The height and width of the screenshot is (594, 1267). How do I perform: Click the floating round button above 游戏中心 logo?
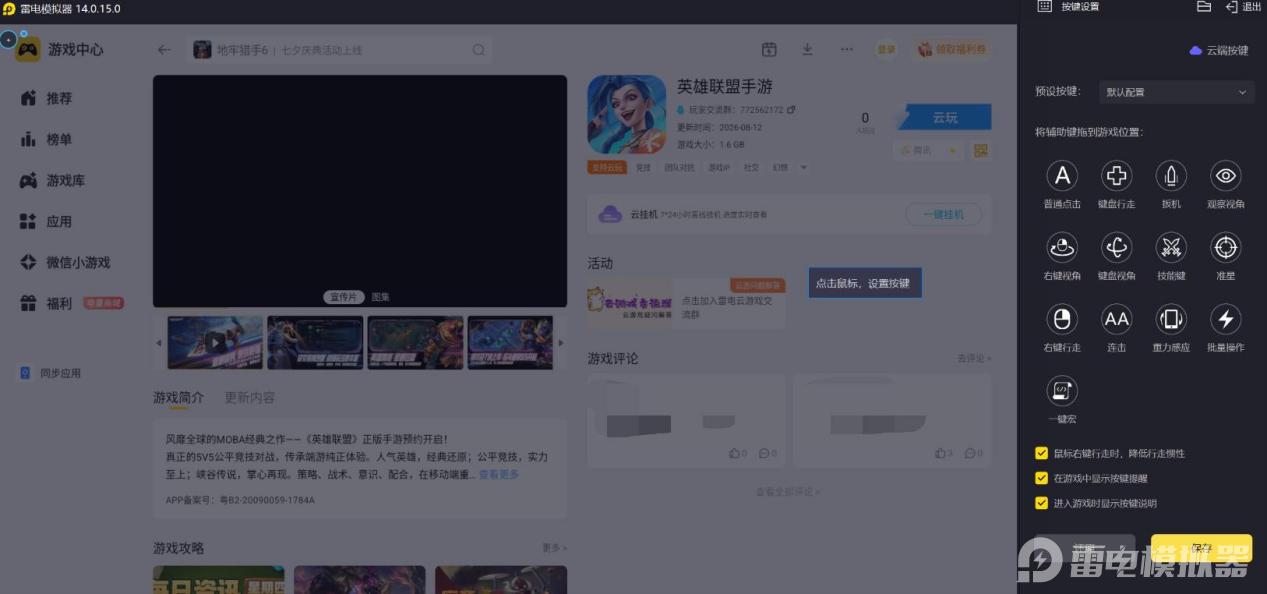[8, 40]
